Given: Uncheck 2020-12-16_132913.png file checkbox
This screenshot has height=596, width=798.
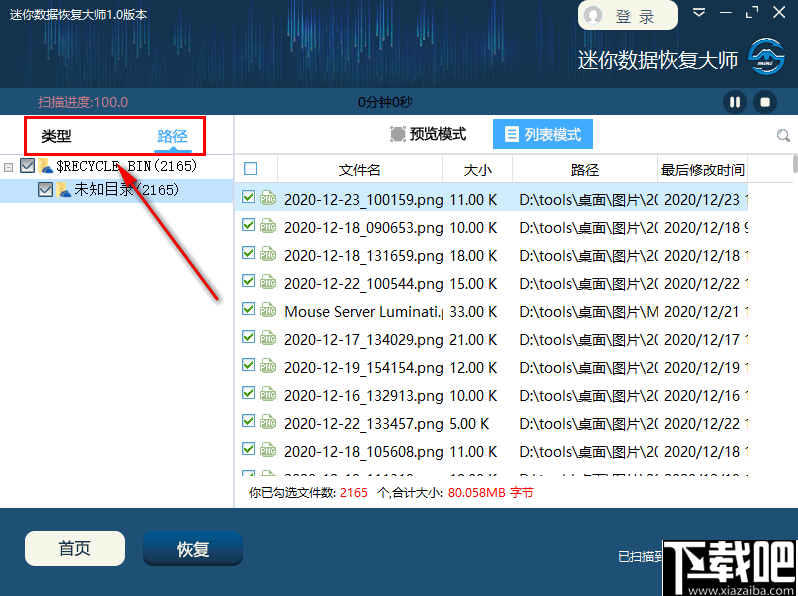Looking at the screenshot, I should pos(248,392).
